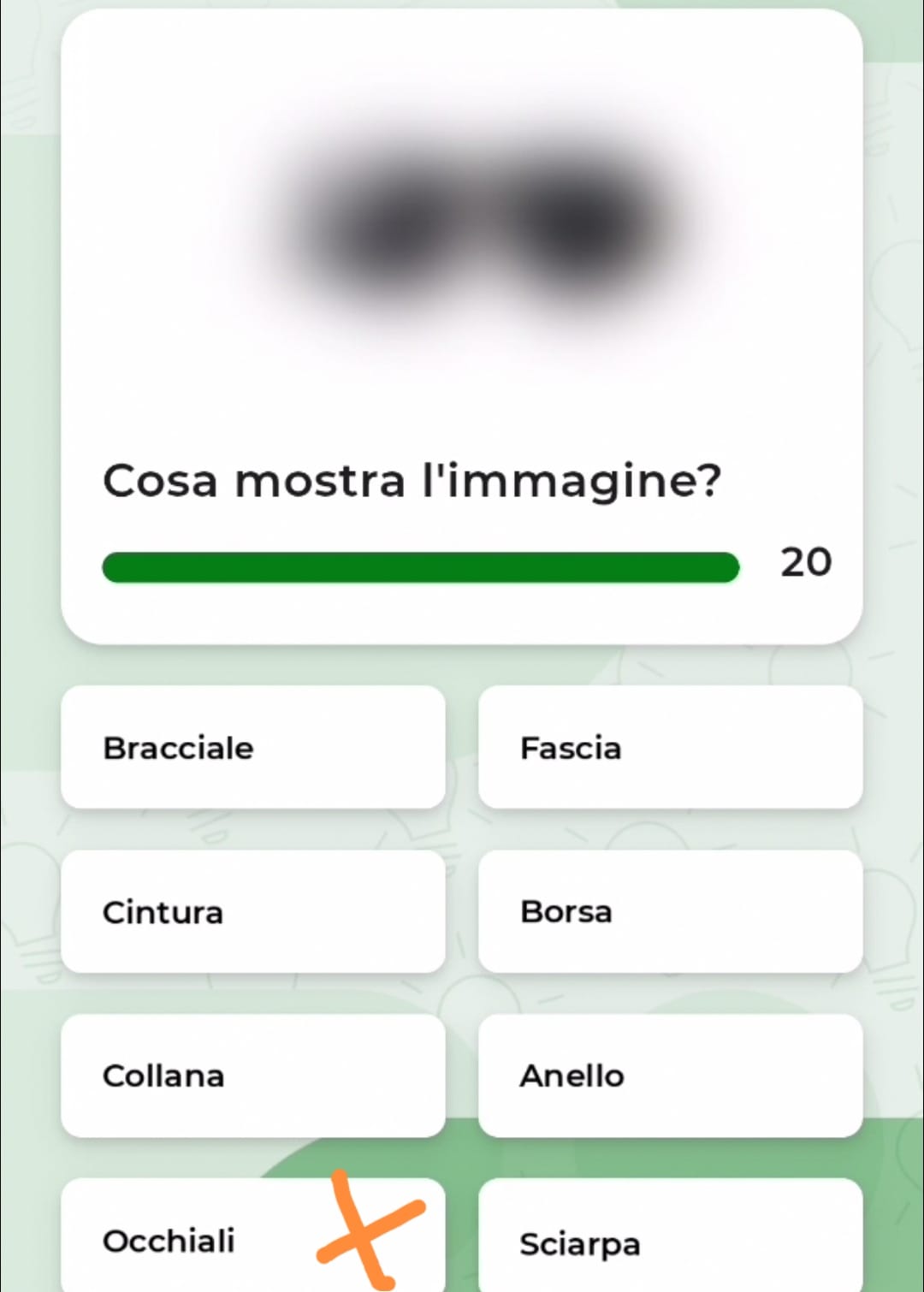This screenshot has height=1292, width=924.
Task: Click the middle of the green countdown bar
Action: coord(420,567)
